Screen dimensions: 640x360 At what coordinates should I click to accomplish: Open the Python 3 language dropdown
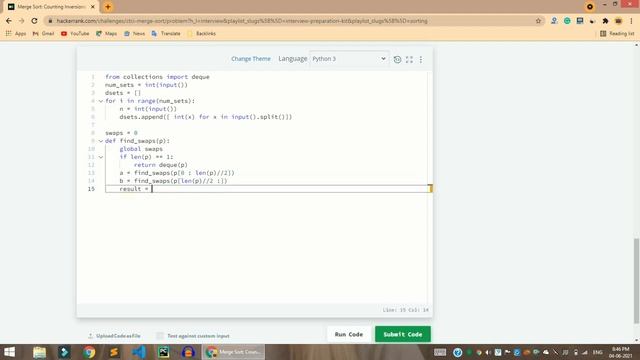coord(349,59)
